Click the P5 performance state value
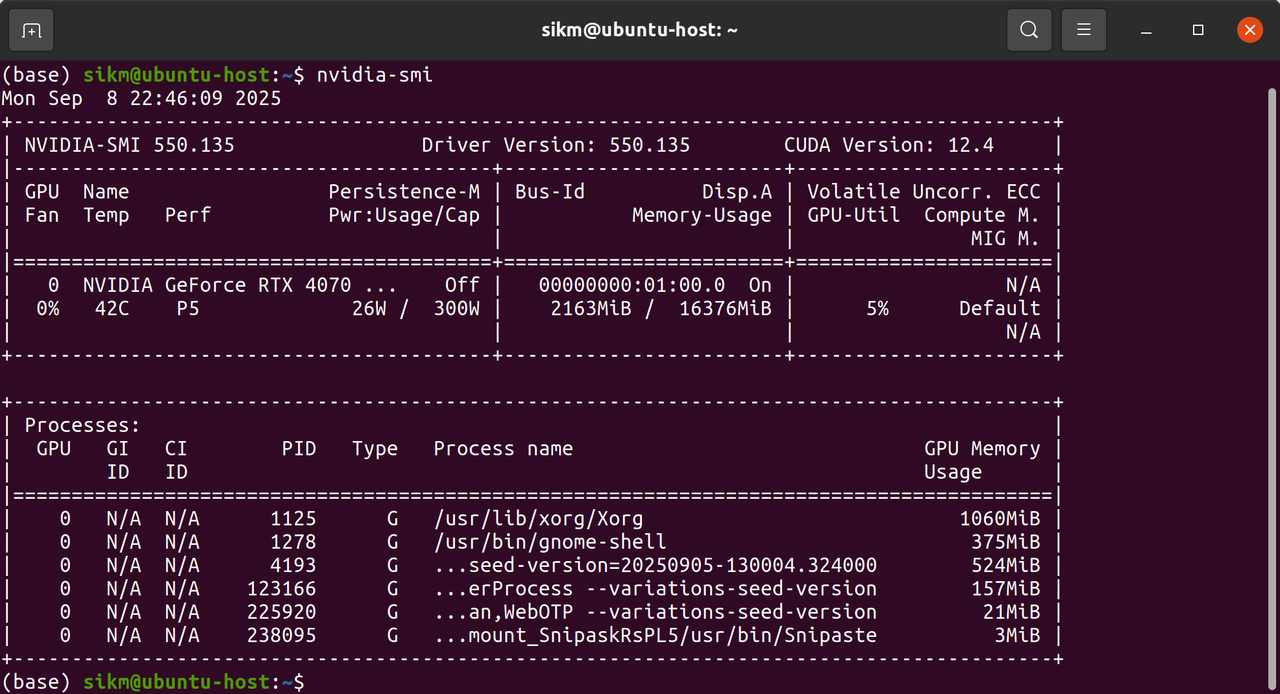 pos(188,308)
